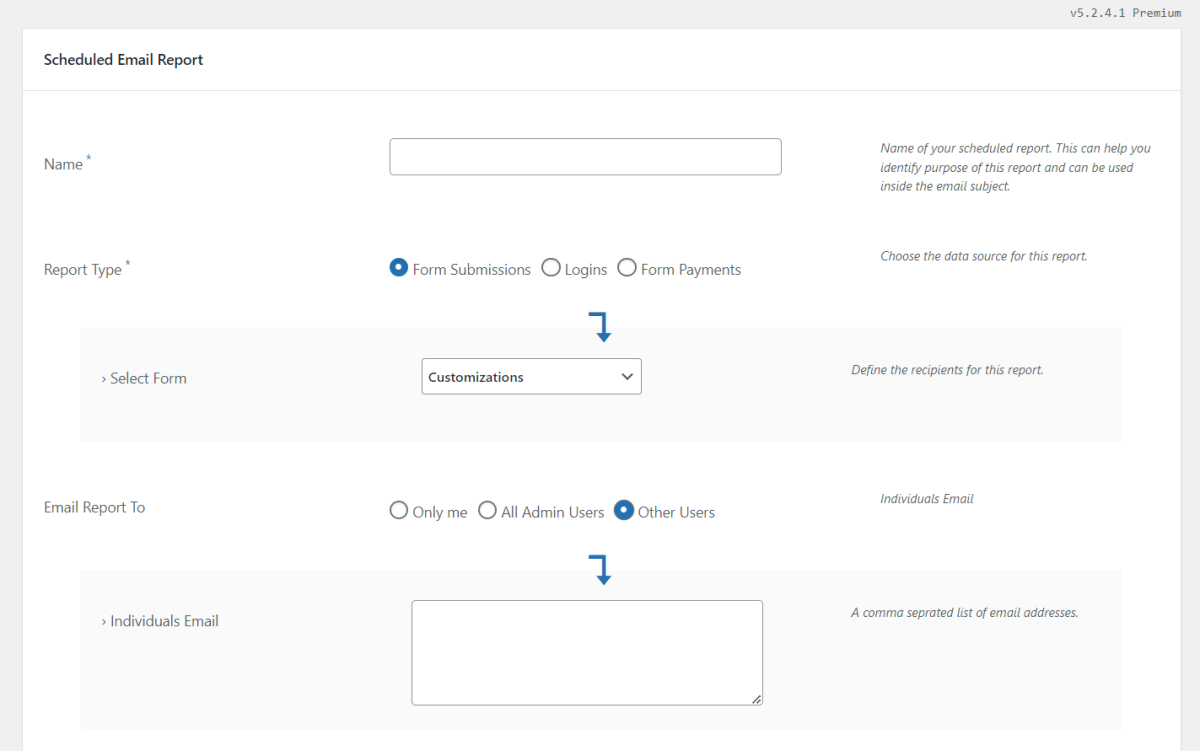The image size is (1200, 751).
Task: Select the Logins report type
Action: (551, 268)
